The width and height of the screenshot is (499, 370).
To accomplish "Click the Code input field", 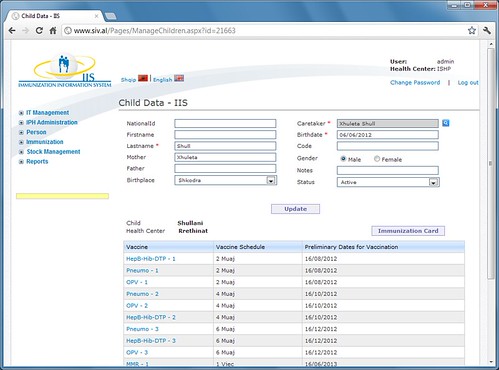I will (388, 146).
